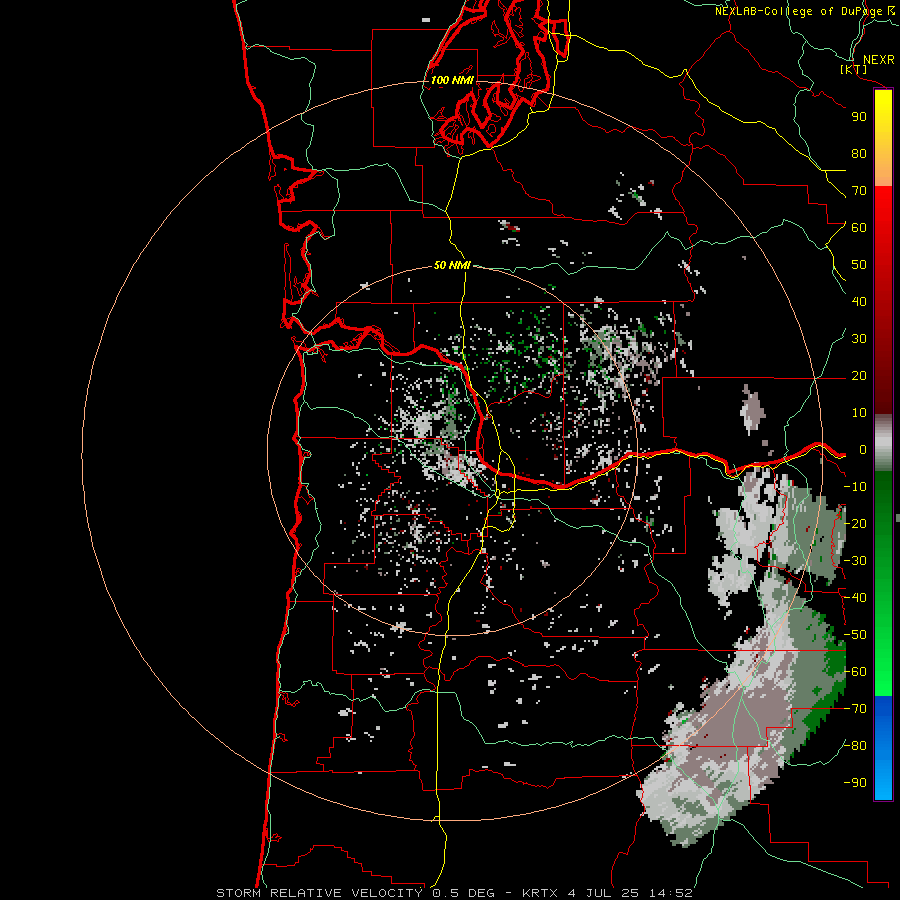Click the -30 value on velocity scale
Viewport: 900px width, 900px height.
point(855,561)
